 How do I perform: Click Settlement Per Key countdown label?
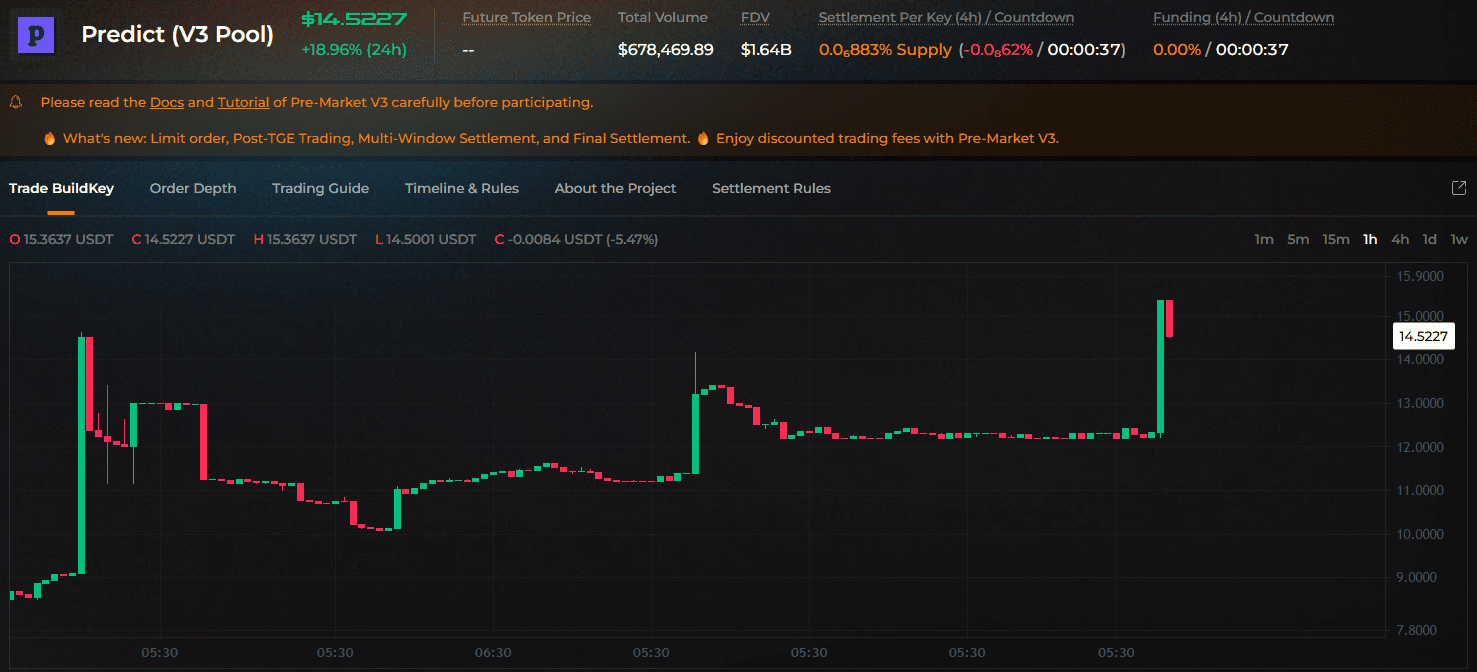click(x=946, y=18)
